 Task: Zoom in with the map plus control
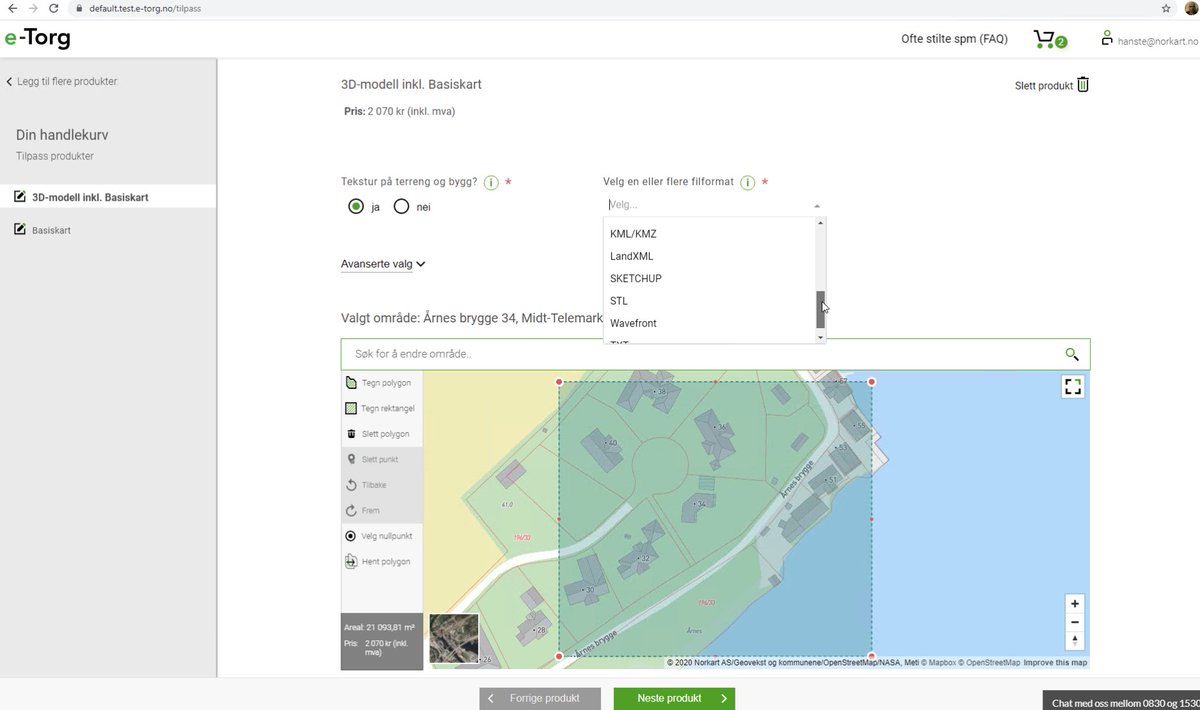coord(1074,603)
